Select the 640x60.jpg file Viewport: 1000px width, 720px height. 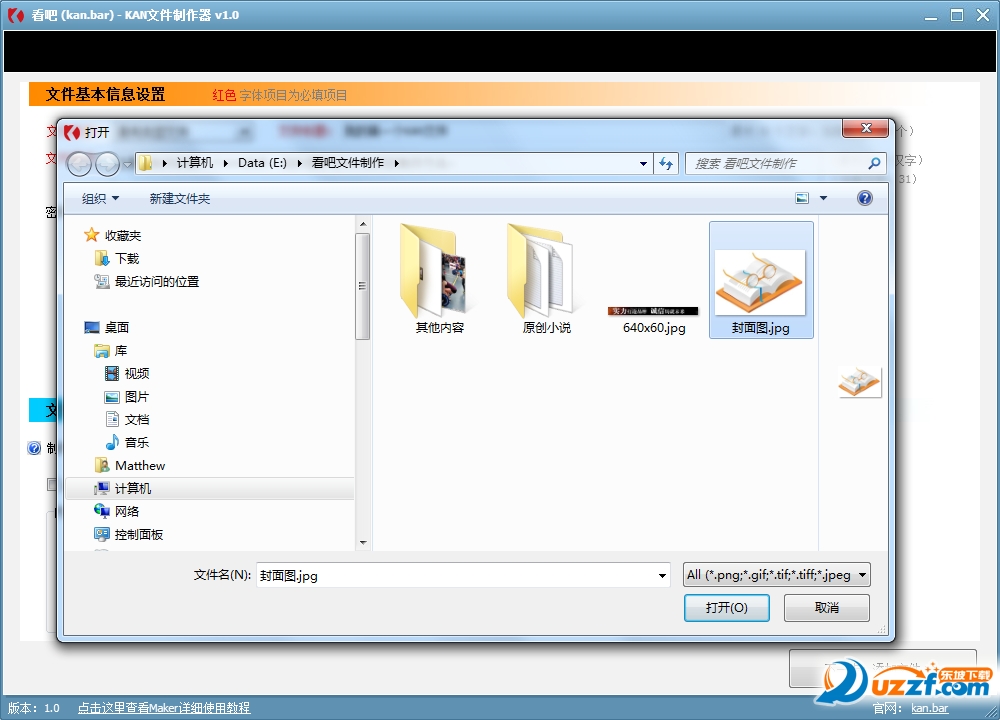click(x=654, y=320)
